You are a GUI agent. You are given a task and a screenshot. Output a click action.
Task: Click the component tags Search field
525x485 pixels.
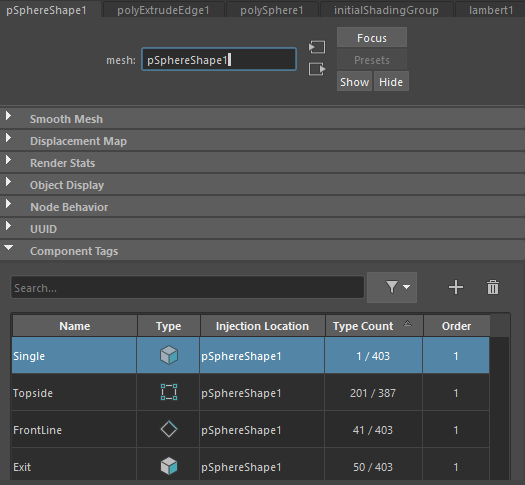click(188, 287)
